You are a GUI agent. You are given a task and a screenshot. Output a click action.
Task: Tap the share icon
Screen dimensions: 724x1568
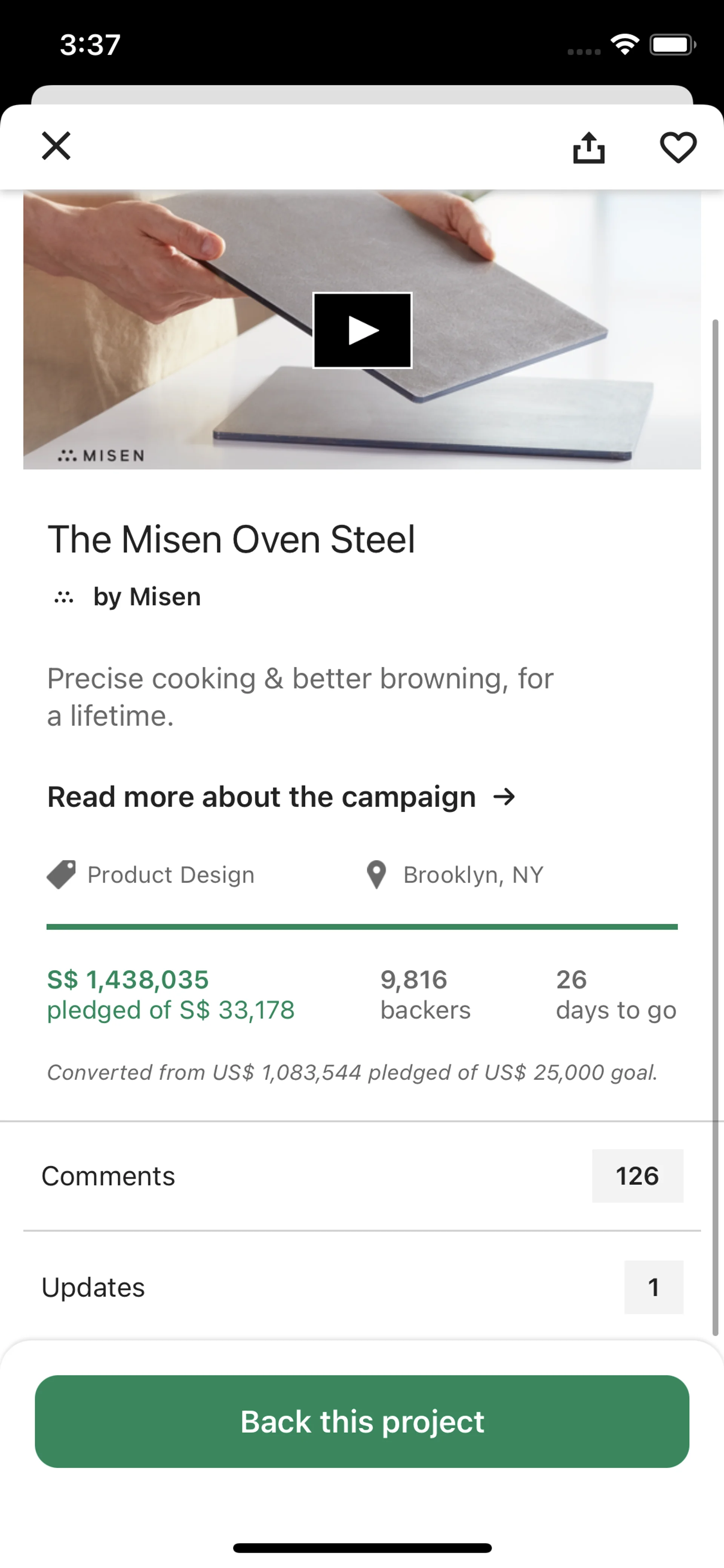click(588, 148)
